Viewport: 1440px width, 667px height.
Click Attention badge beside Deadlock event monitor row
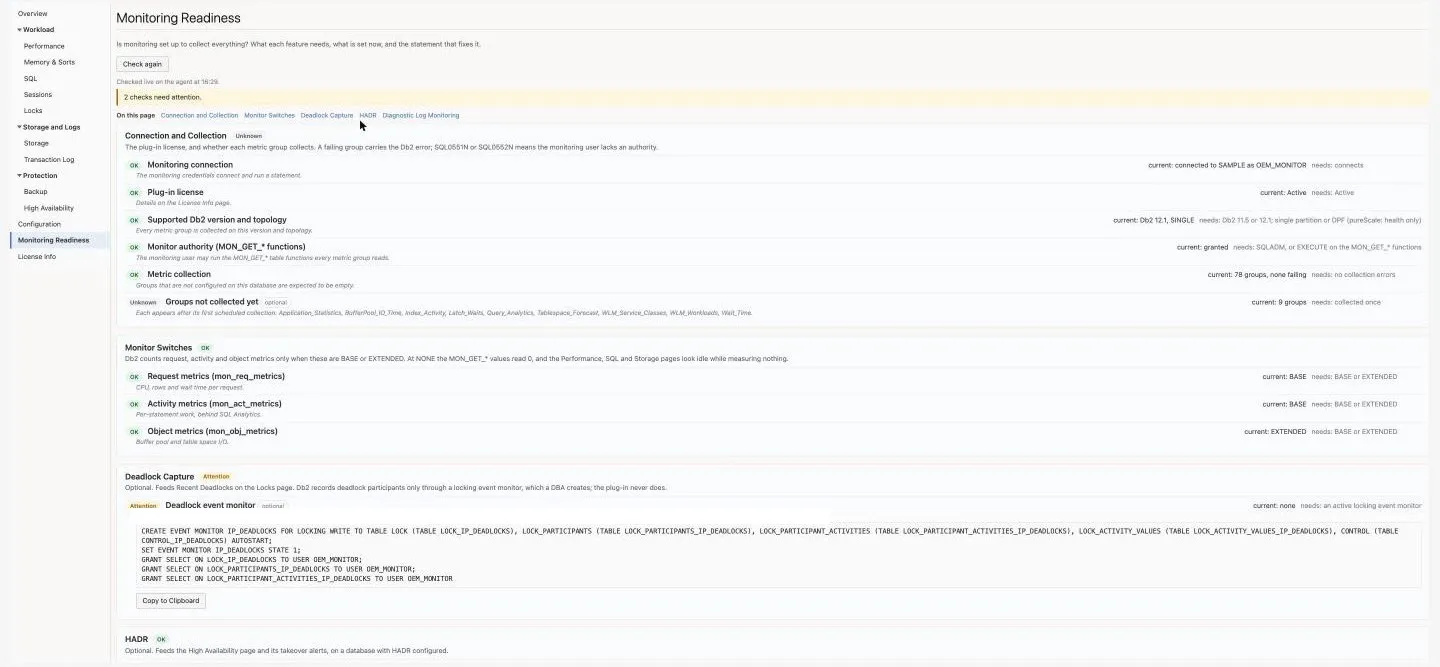coord(143,506)
